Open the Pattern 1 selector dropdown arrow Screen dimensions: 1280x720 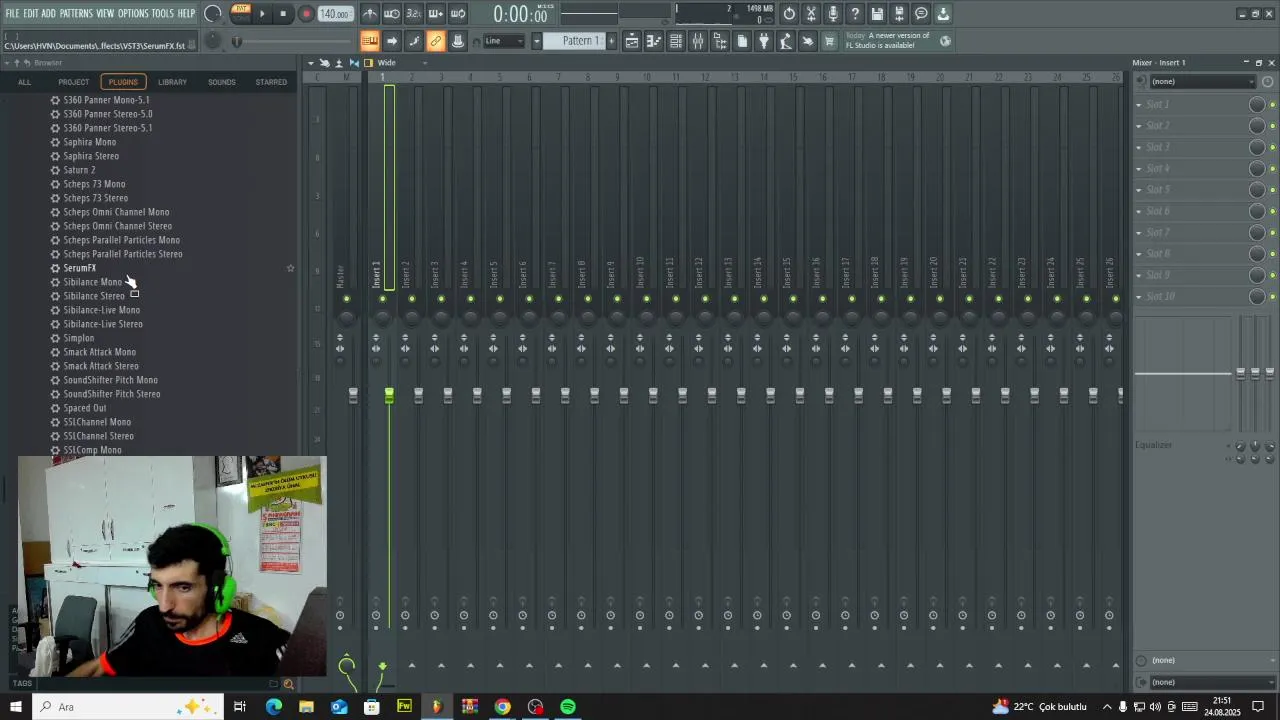click(536, 41)
